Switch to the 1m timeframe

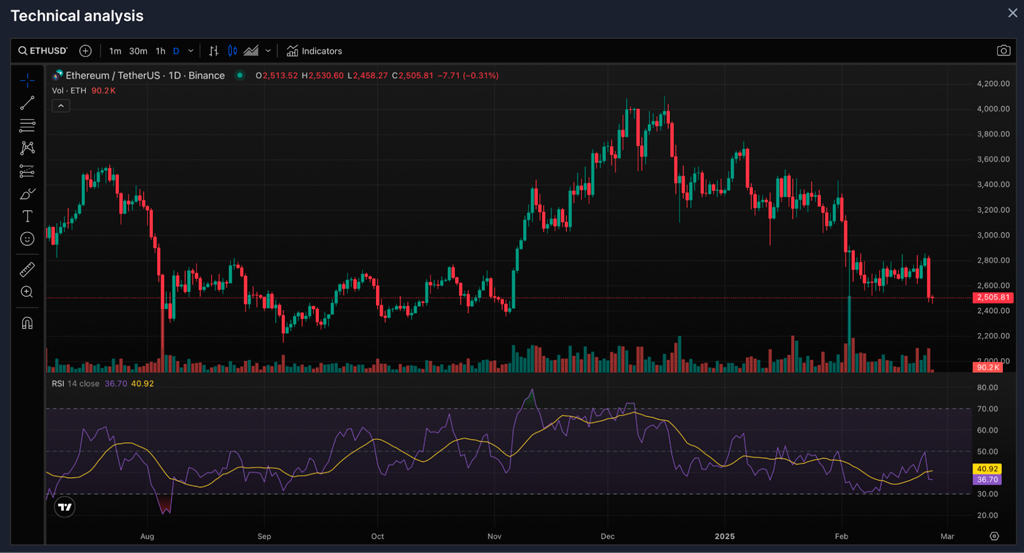click(x=115, y=51)
